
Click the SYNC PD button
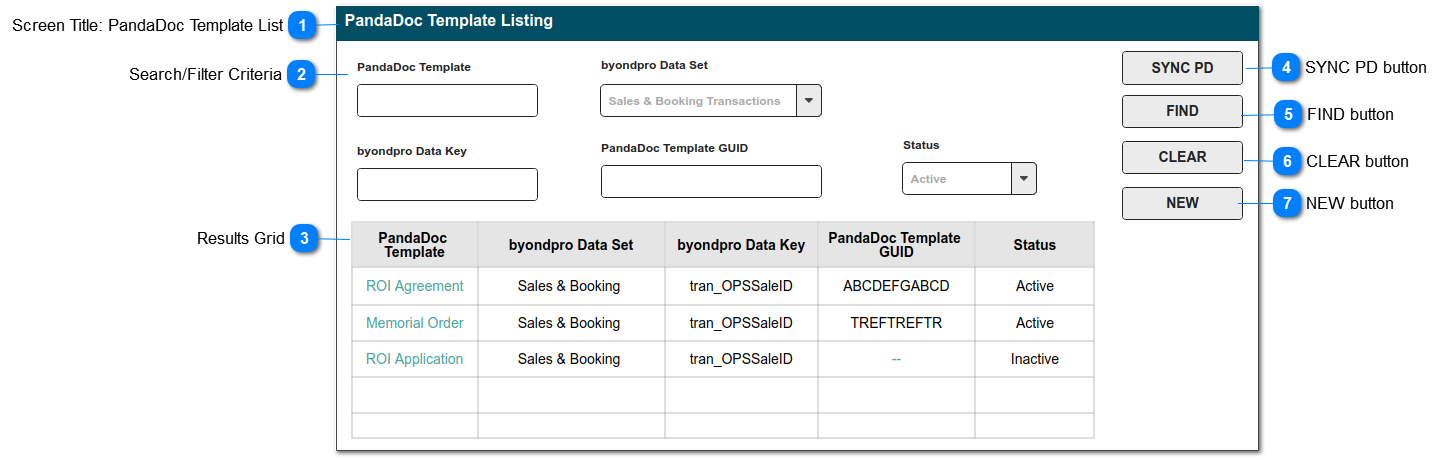1182,68
